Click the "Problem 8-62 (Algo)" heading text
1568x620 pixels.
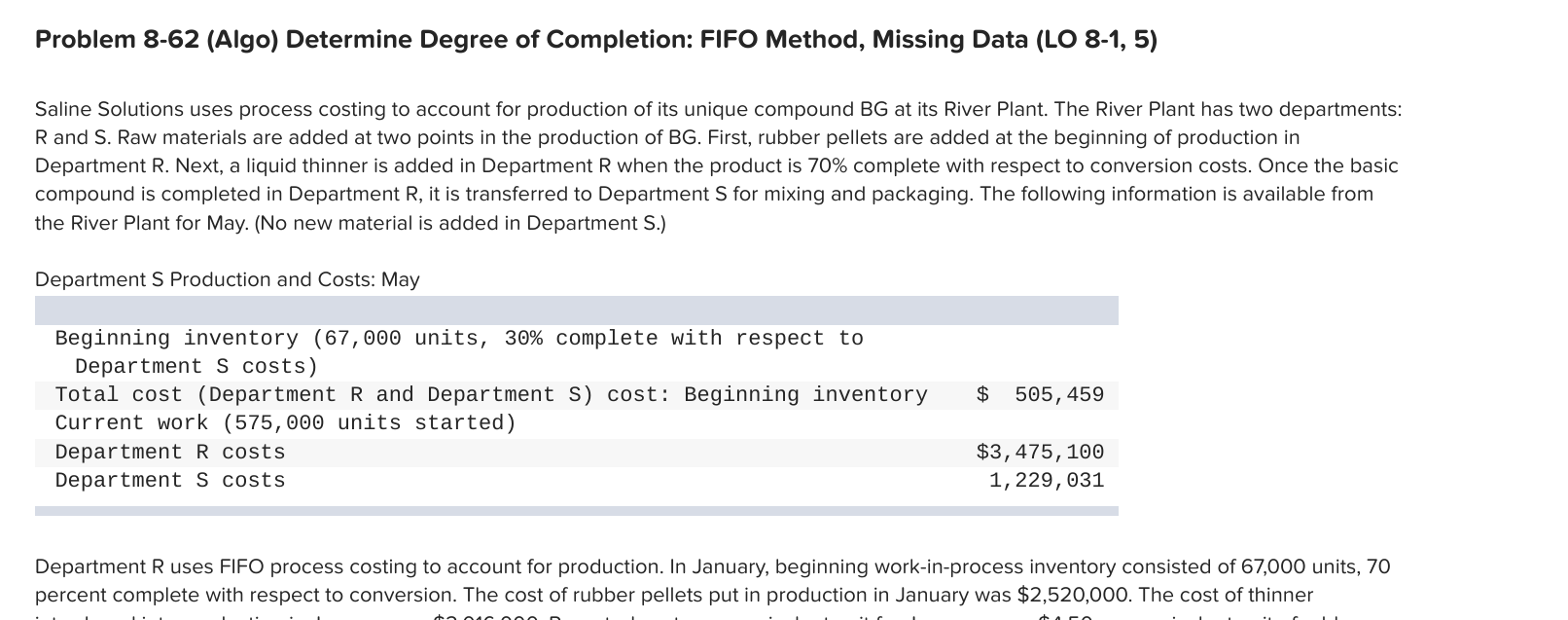156,40
